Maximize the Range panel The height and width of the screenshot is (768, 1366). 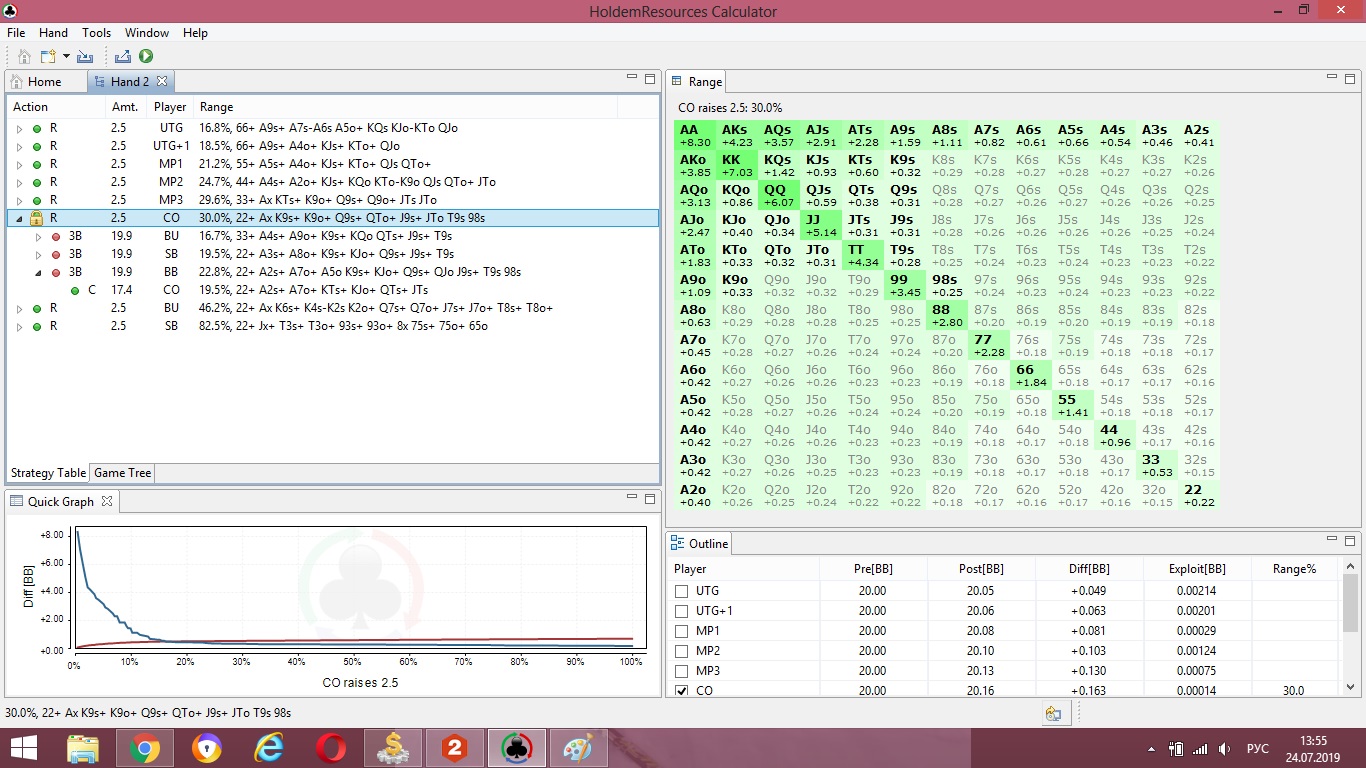click(x=1350, y=78)
